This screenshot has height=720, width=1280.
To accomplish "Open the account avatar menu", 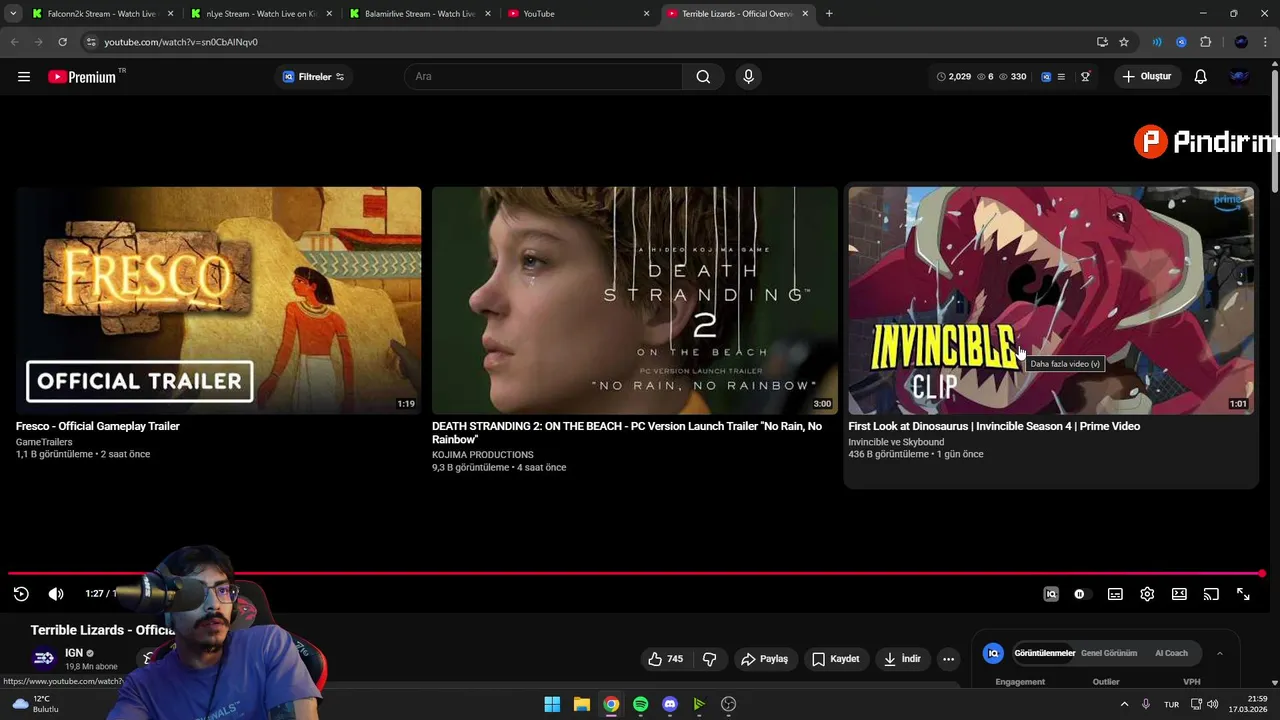I will (1240, 77).
